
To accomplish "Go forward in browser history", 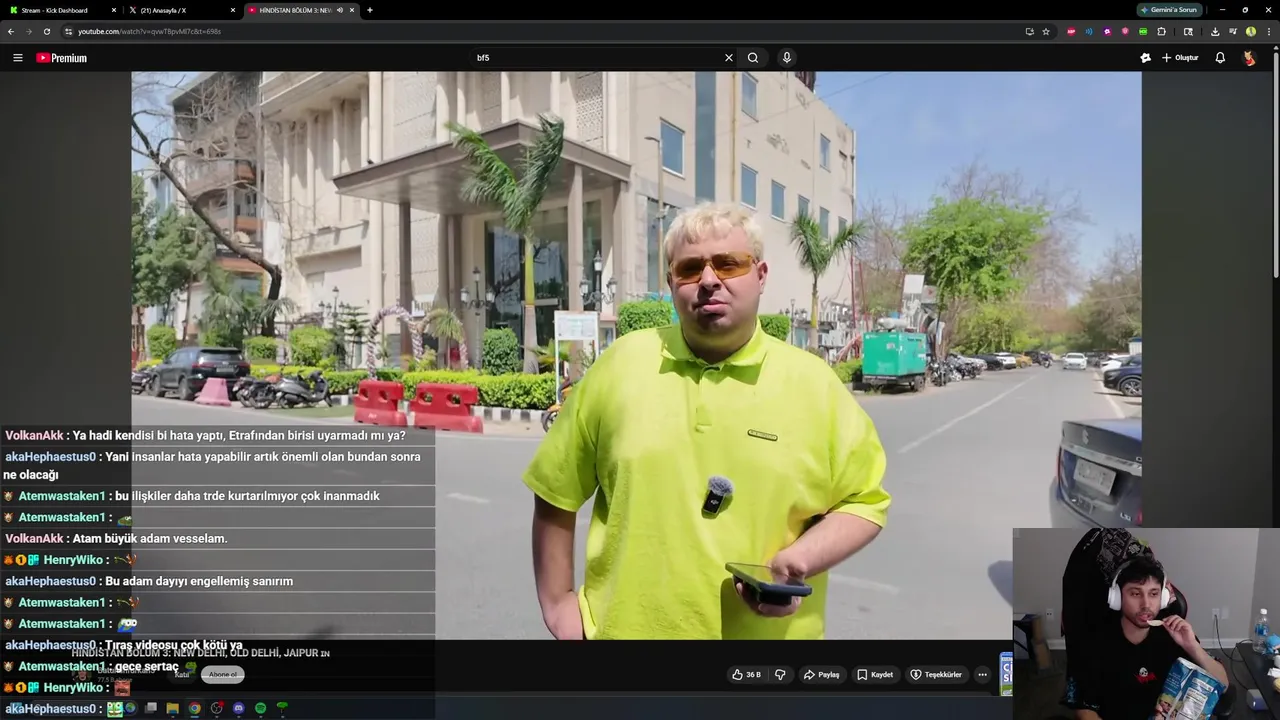I will [28, 31].
